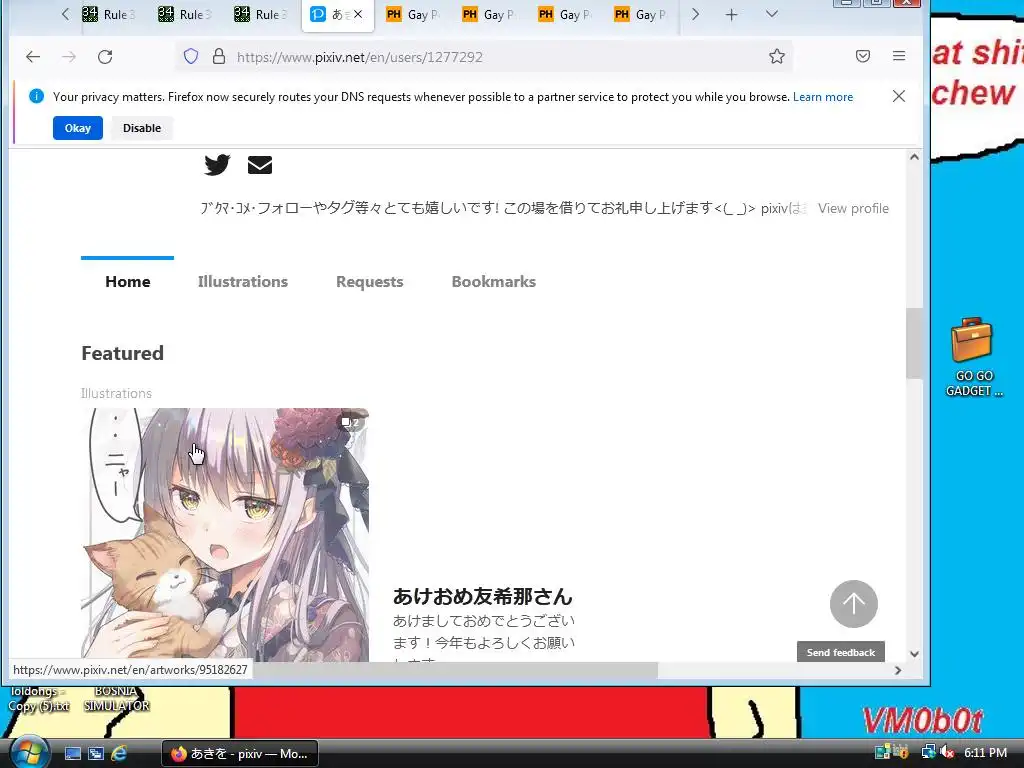The width and height of the screenshot is (1024, 768).
Task: Click Send feedback button
Action: (840, 652)
